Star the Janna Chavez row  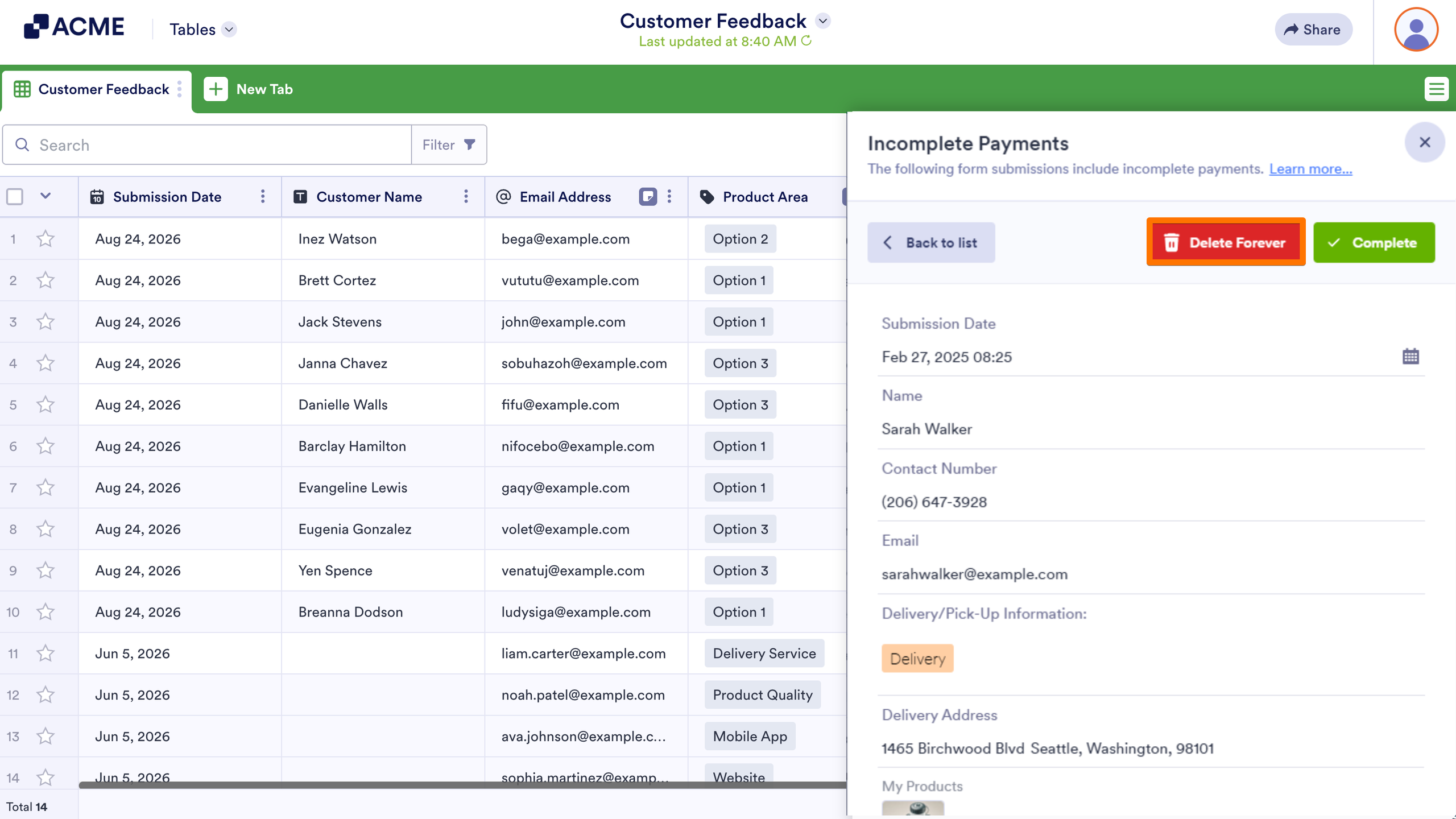pos(45,363)
